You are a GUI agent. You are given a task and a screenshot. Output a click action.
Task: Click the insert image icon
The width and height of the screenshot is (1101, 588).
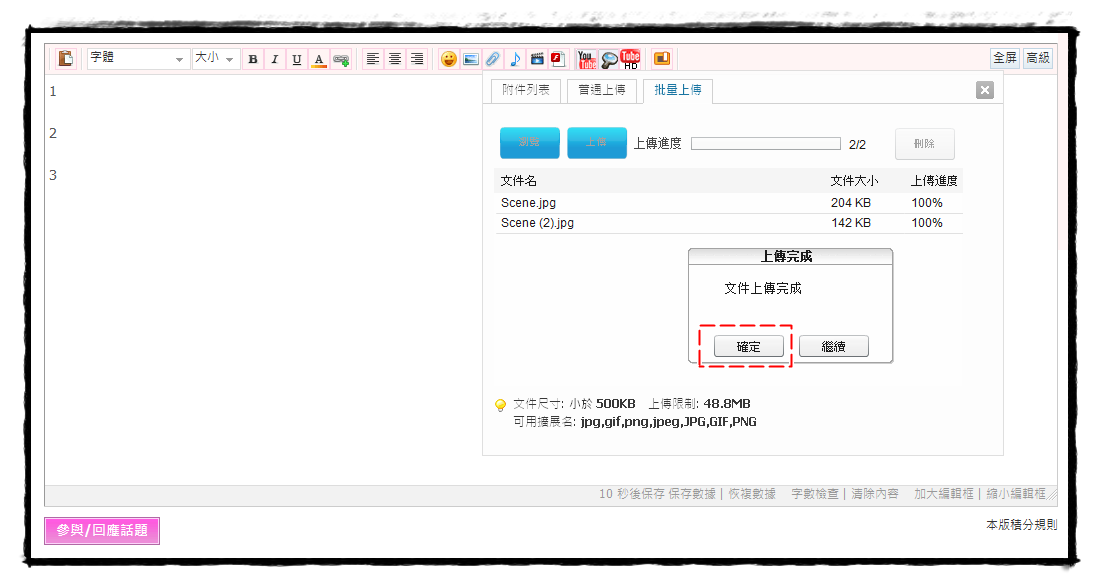(471, 59)
